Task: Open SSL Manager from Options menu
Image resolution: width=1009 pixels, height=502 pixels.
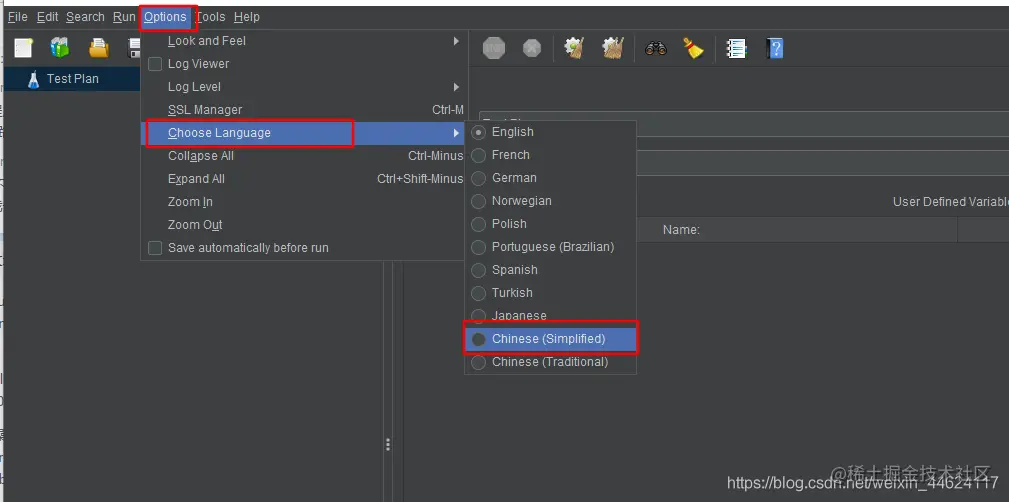Action: click(302, 110)
